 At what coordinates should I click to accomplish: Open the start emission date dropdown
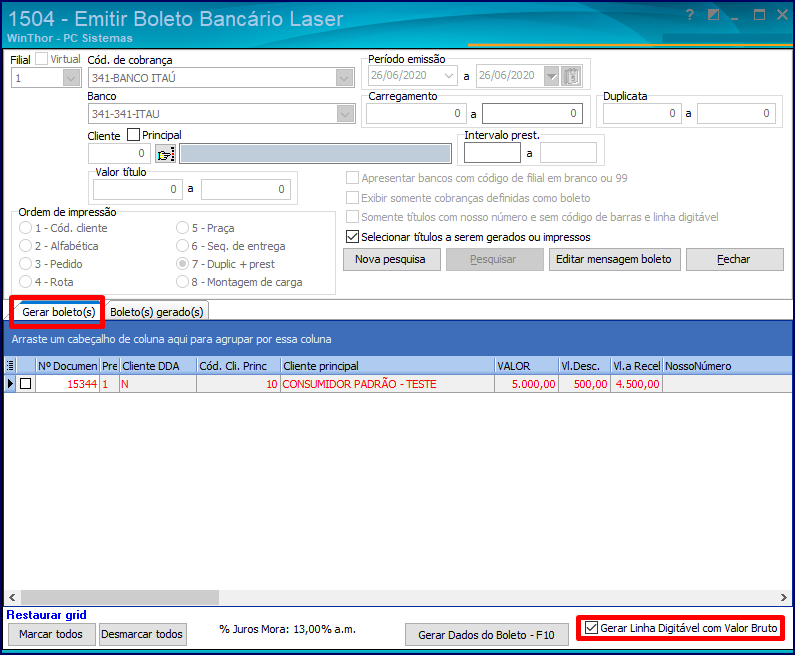click(x=449, y=76)
